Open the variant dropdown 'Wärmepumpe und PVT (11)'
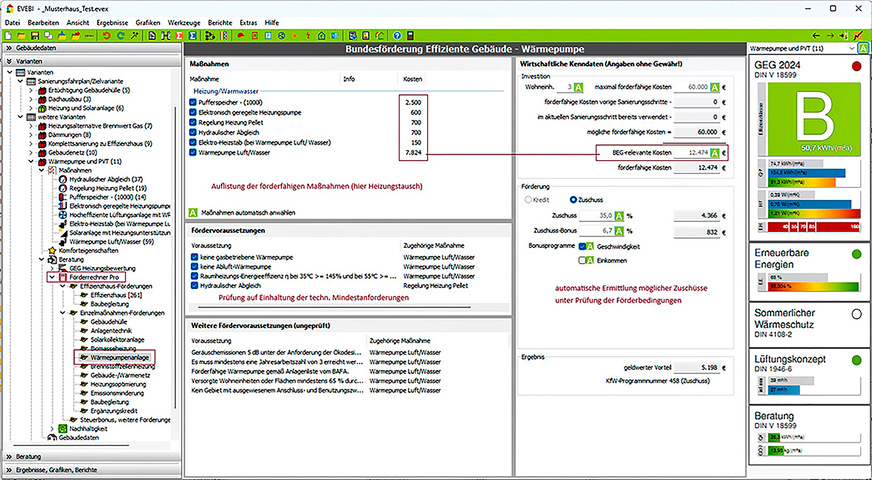The image size is (872, 480). 802,48
